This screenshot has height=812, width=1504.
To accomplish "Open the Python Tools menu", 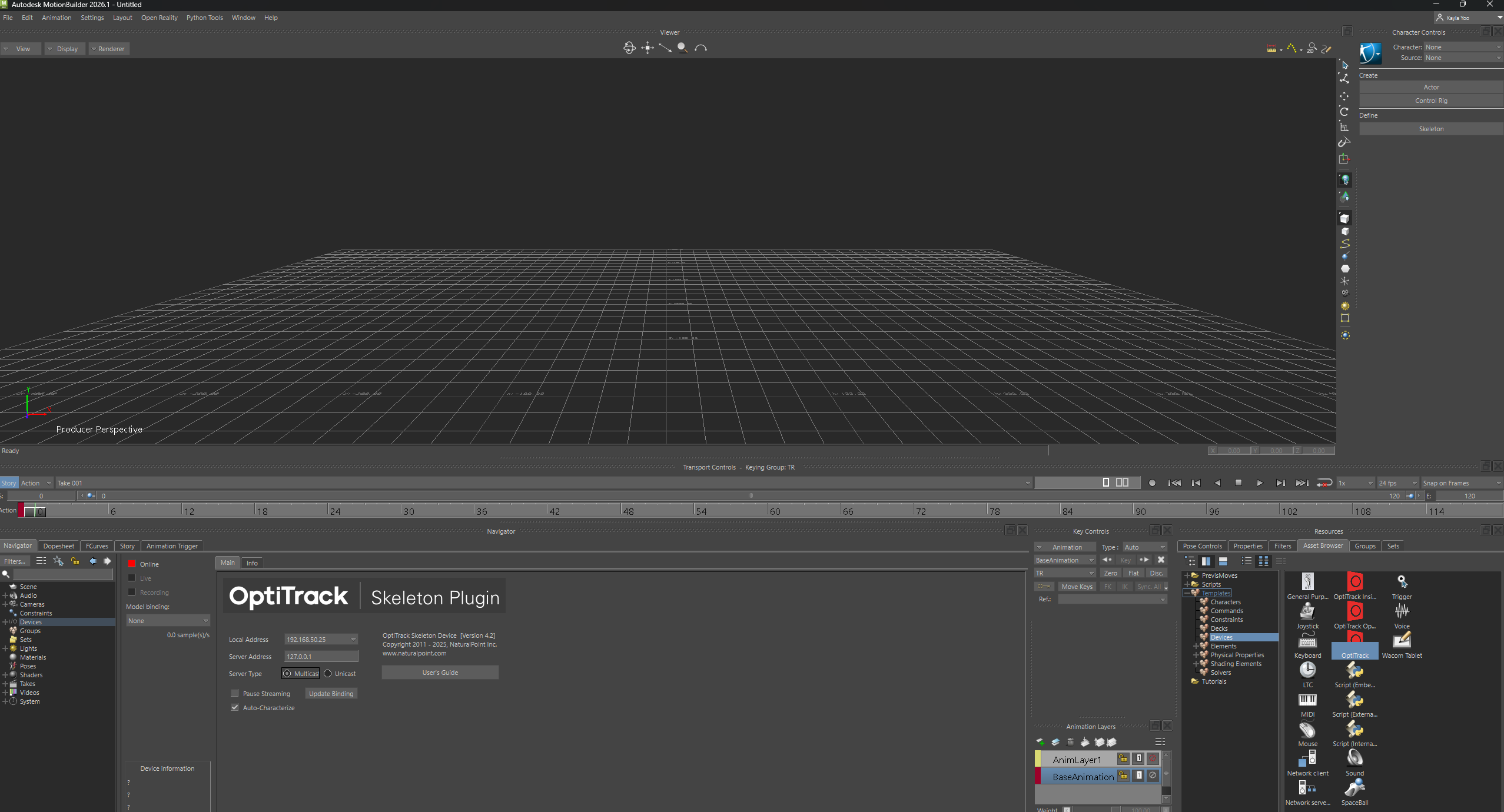I will tap(204, 18).
